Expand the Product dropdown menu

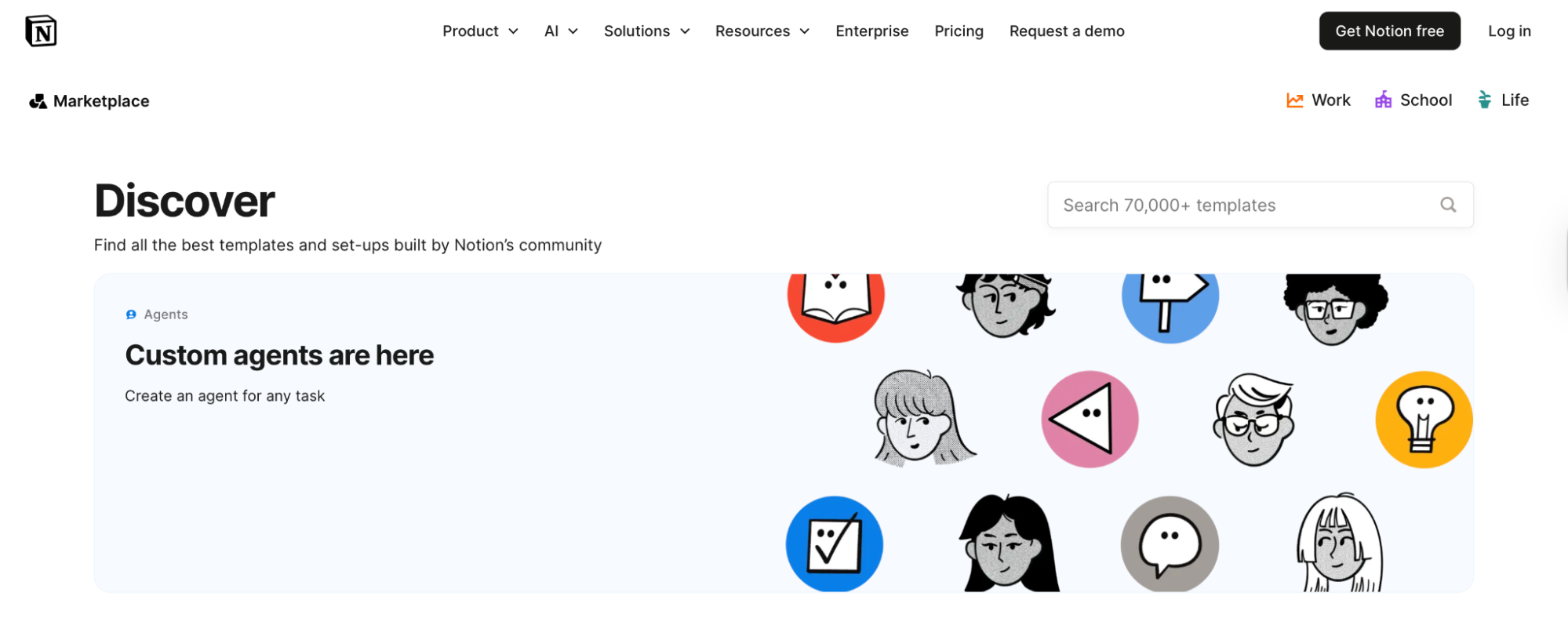[x=480, y=31]
